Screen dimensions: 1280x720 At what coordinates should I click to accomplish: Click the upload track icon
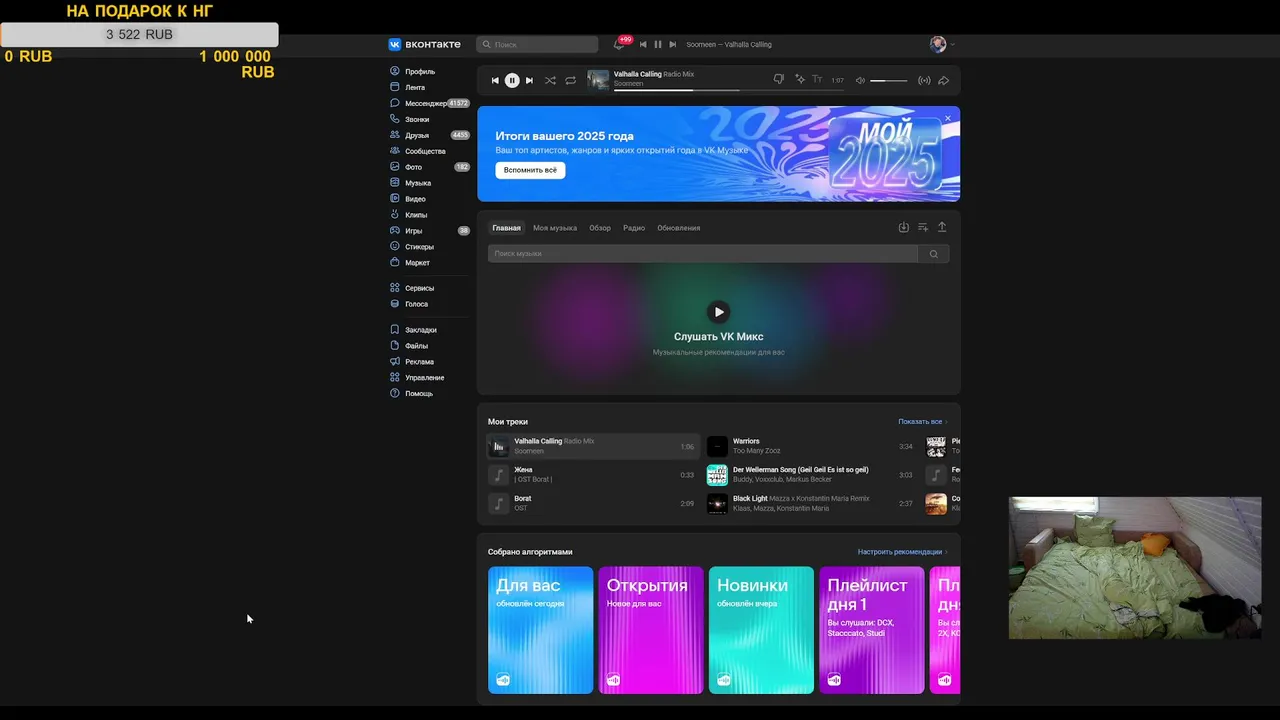click(x=942, y=228)
